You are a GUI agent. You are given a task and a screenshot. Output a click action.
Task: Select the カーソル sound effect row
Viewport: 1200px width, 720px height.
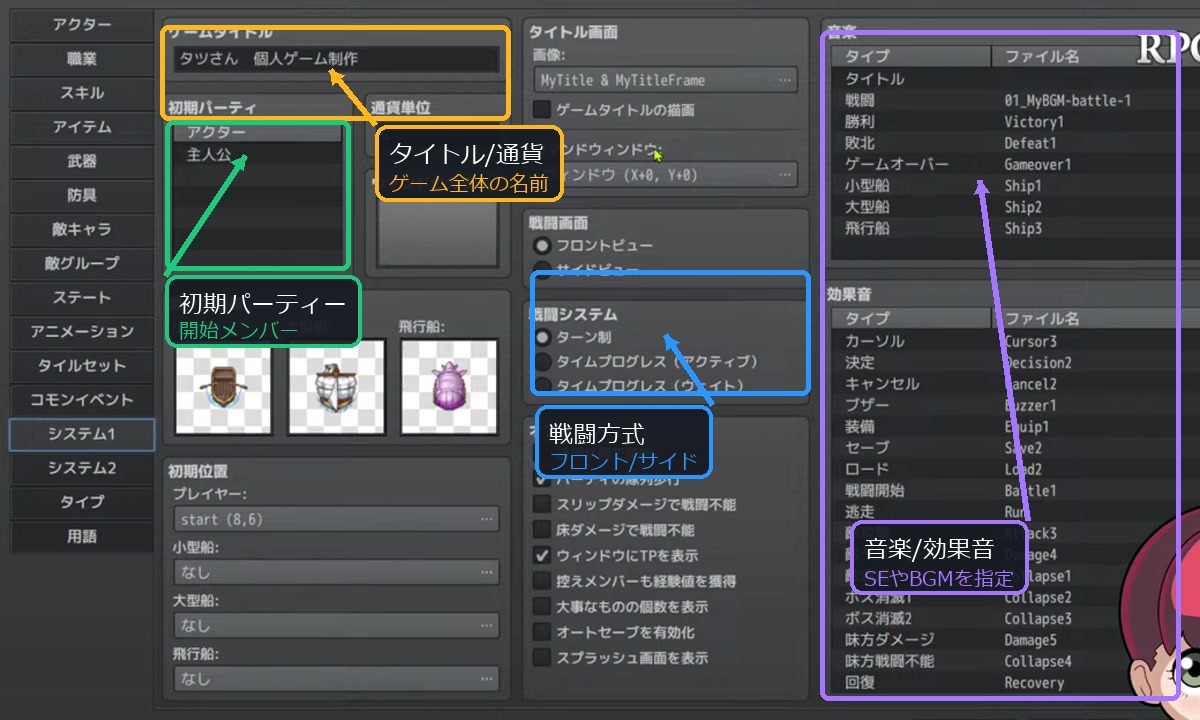point(1015,341)
